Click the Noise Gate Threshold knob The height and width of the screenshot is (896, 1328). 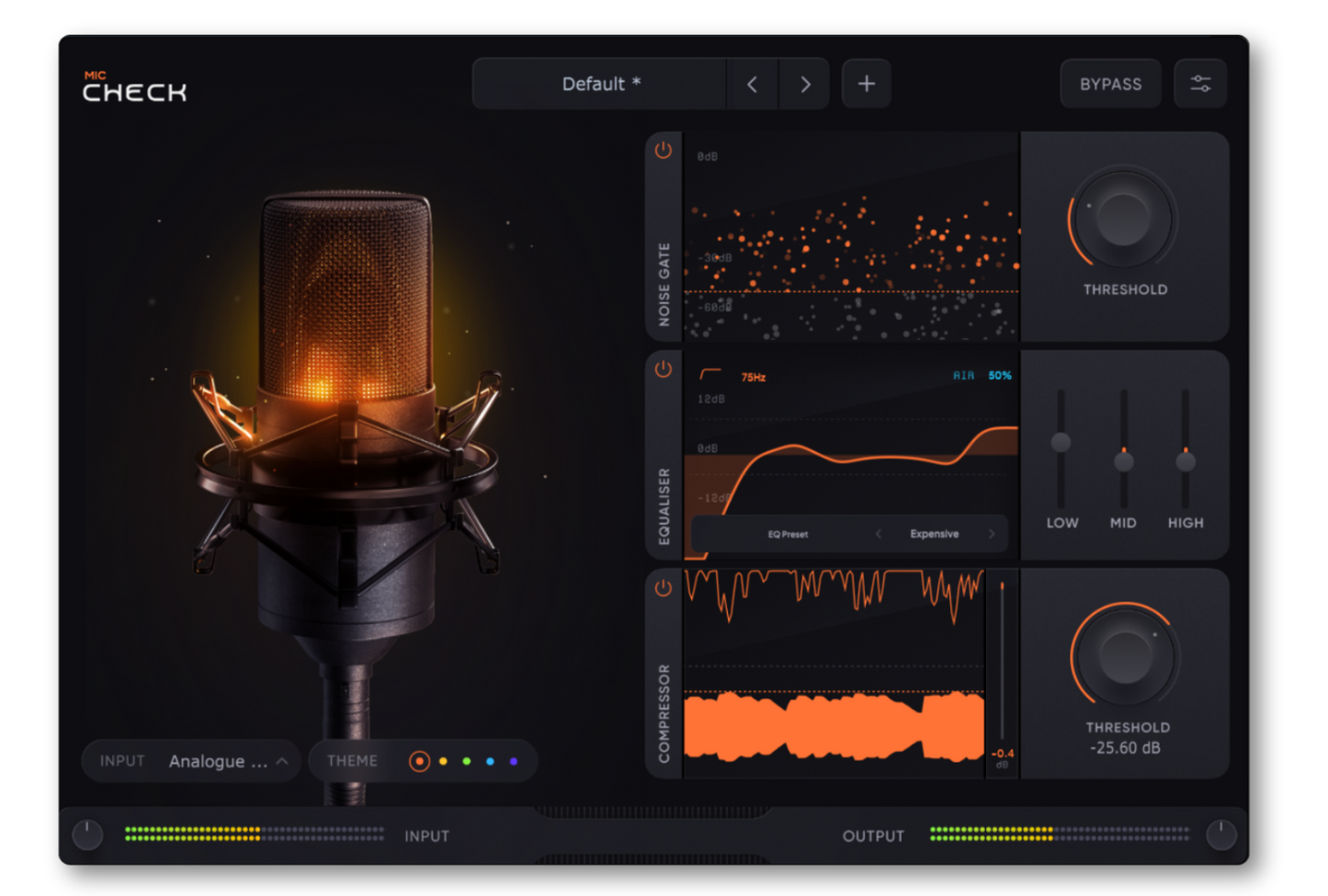(1123, 219)
